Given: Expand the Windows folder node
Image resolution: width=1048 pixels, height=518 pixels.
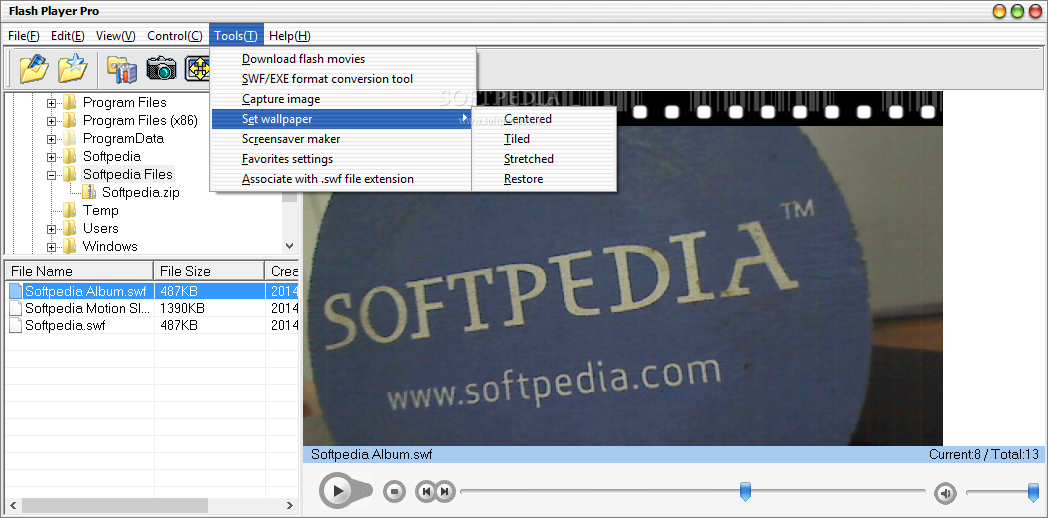Looking at the screenshot, I should coord(51,247).
